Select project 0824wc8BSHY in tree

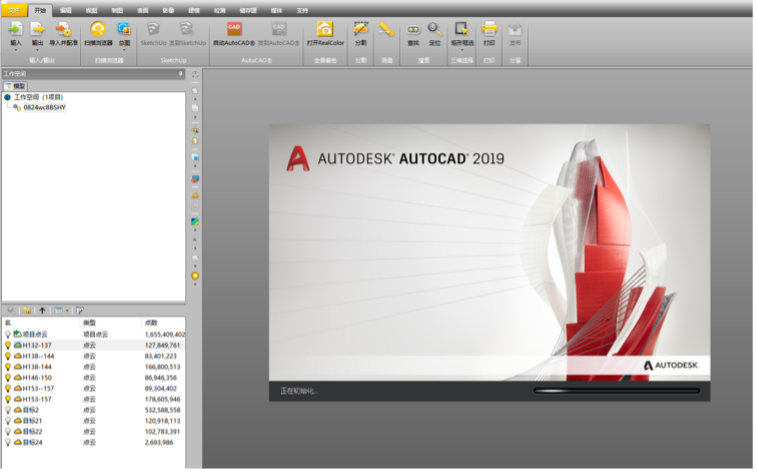pos(44,107)
